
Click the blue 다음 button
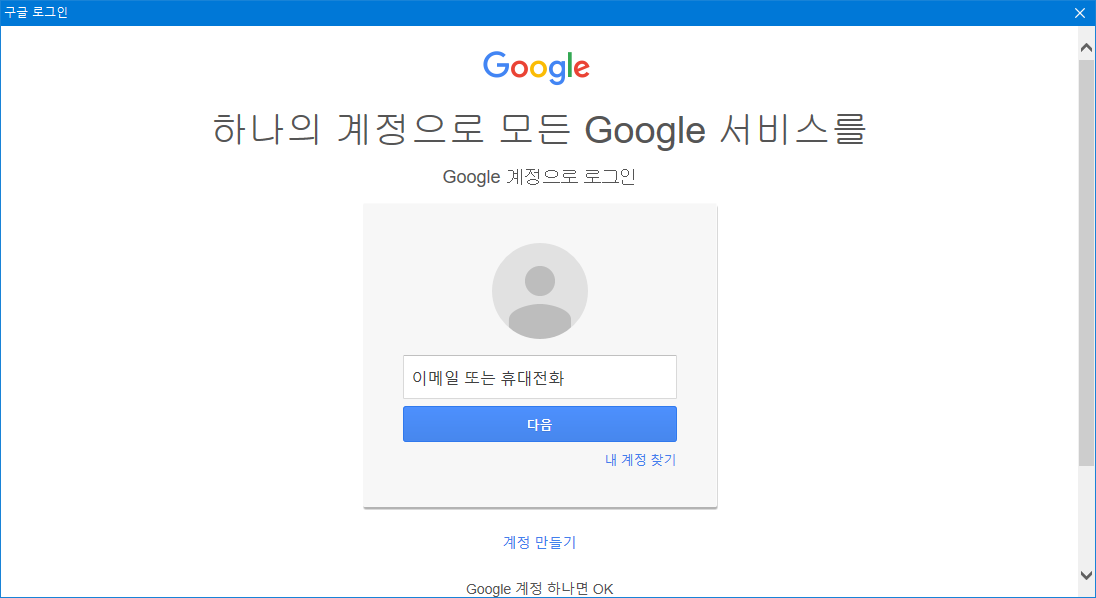[540, 424]
